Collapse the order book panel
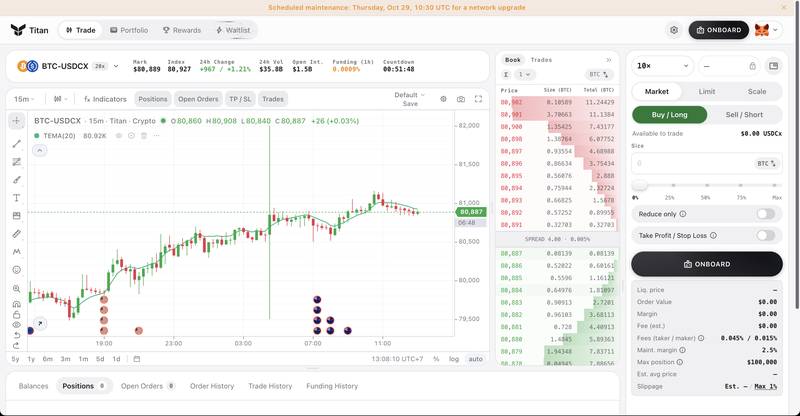Viewport: 800px width, 416px height. [609, 60]
